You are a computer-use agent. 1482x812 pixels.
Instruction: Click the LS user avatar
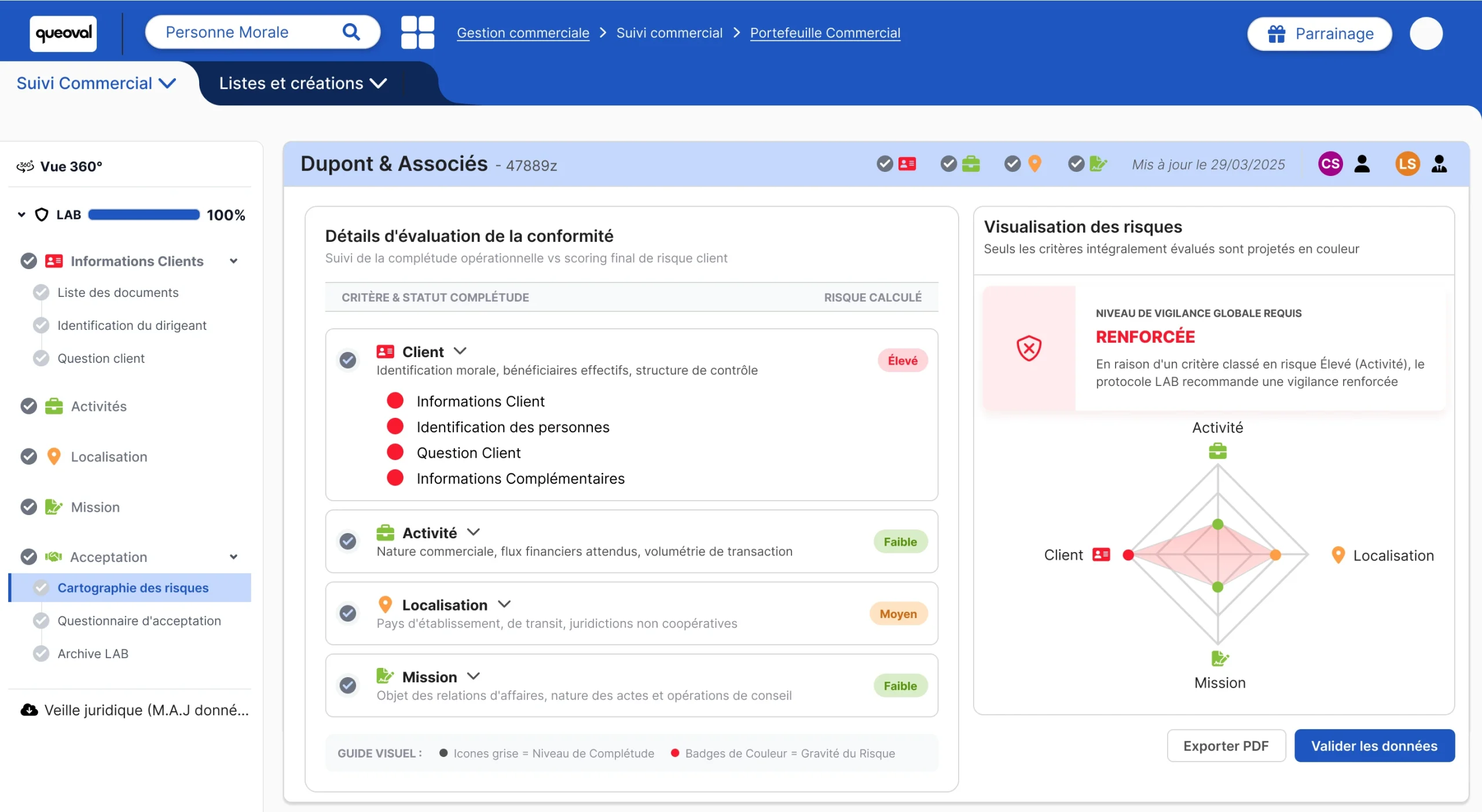1407,164
